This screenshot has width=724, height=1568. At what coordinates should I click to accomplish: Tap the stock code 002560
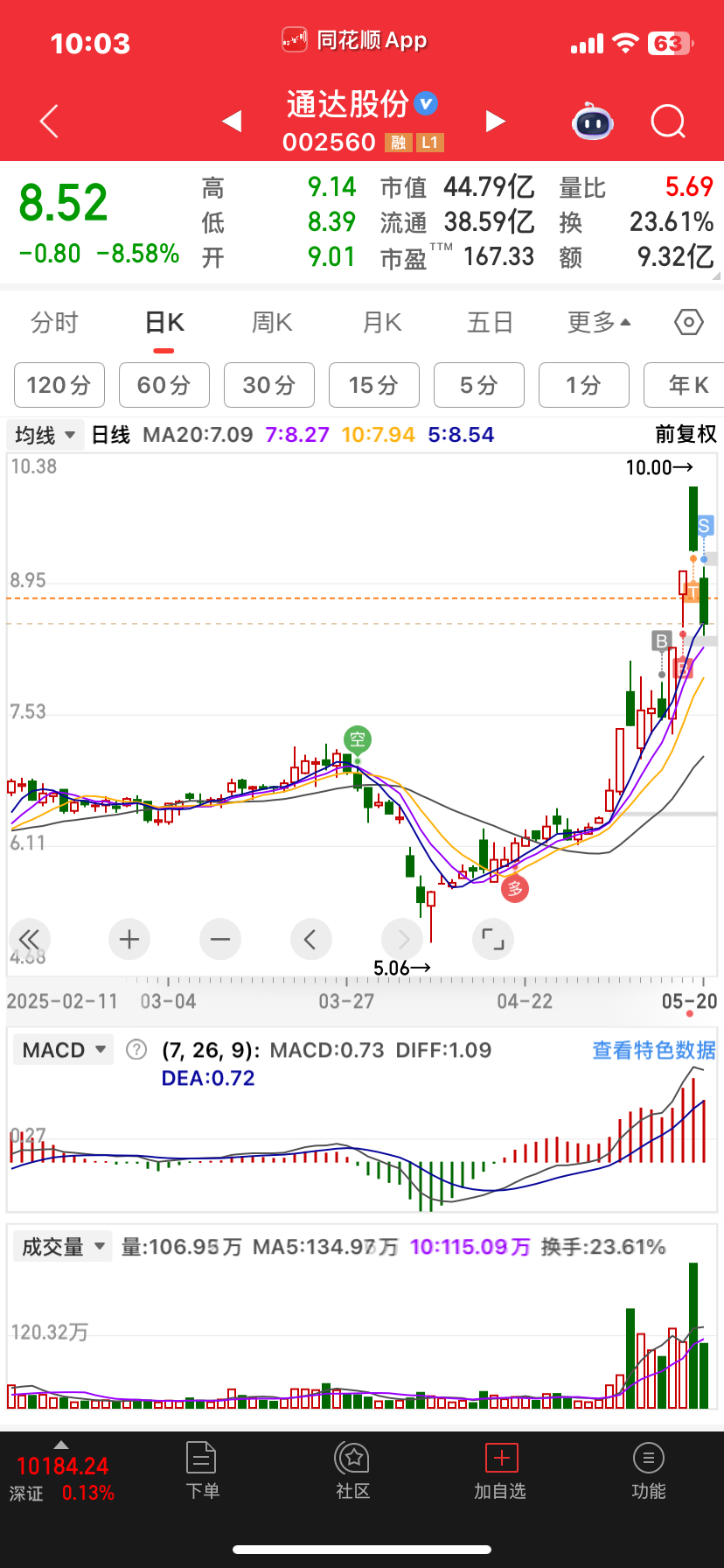tap(329, 143)
